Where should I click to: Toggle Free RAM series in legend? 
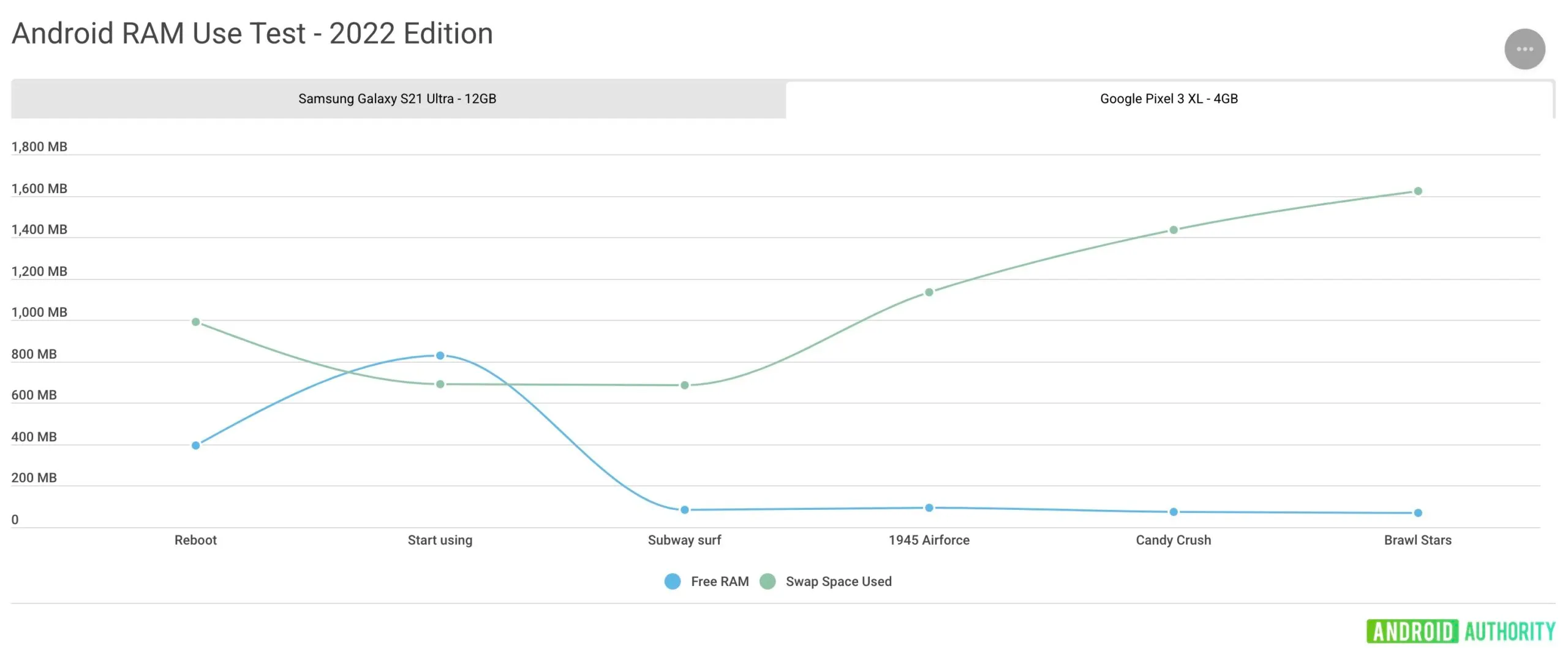pos(719,582)
